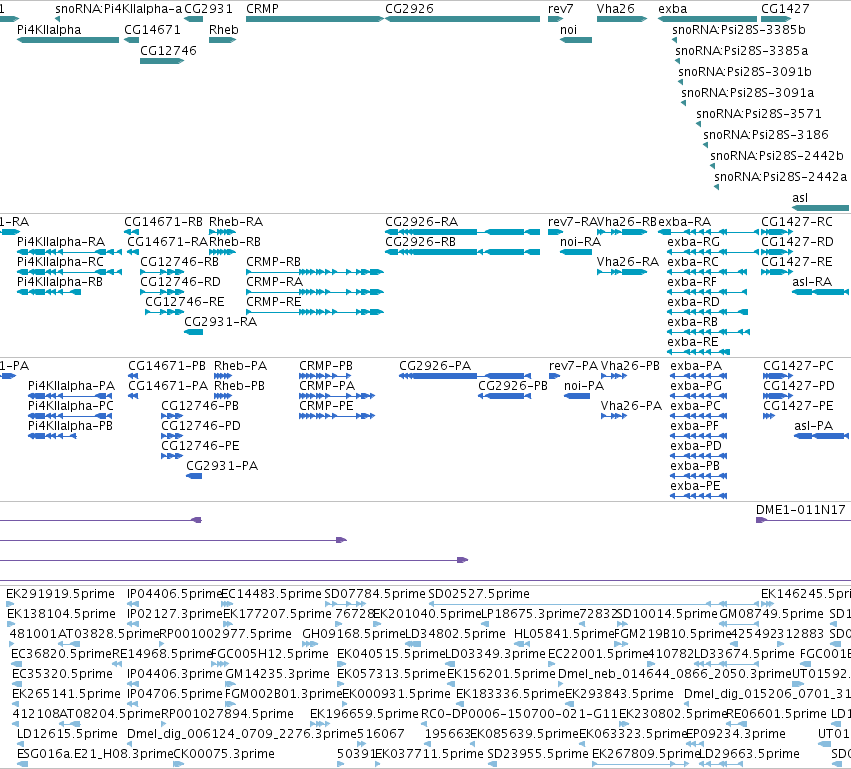Click the snoRNA:Psi28S-3385b label
Image resolution: width=851 pixels, height=769 pixels.
click(739, 30)
